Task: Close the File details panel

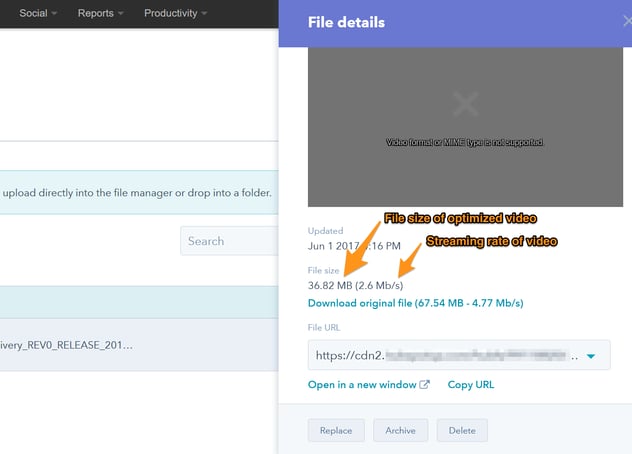Action: pos(626,21)
